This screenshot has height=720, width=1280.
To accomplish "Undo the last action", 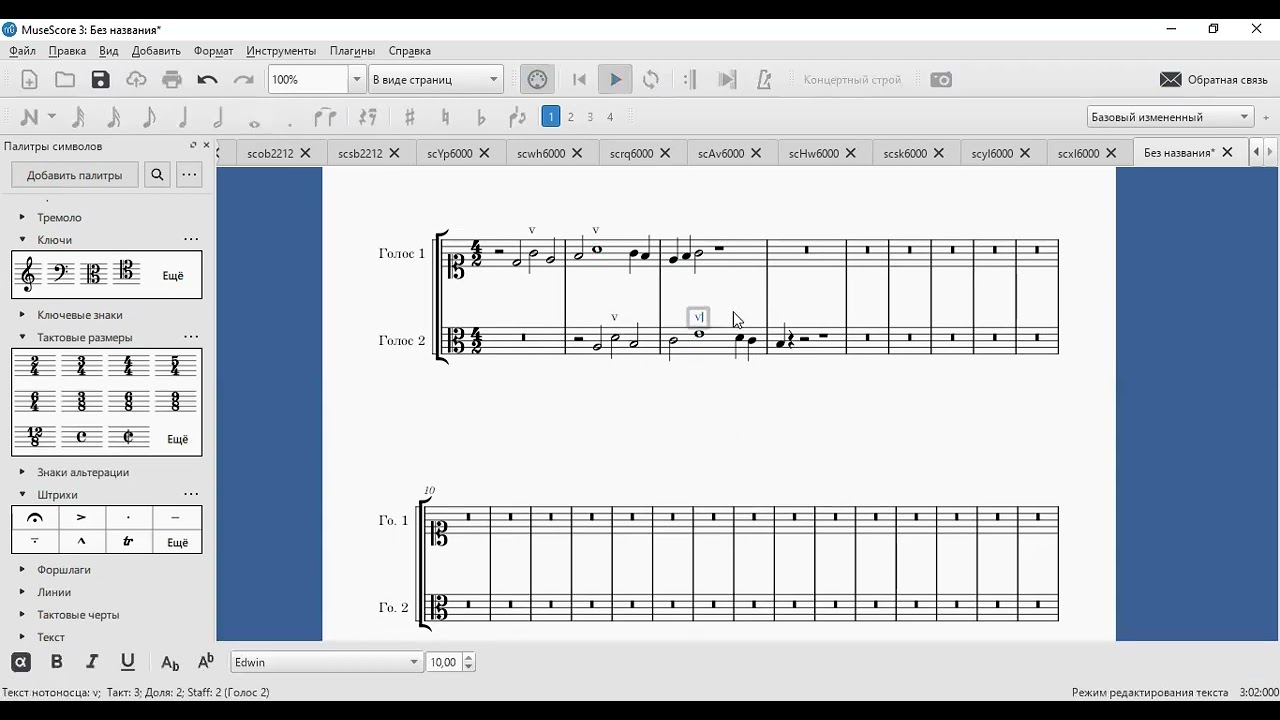I will point(207,80).
